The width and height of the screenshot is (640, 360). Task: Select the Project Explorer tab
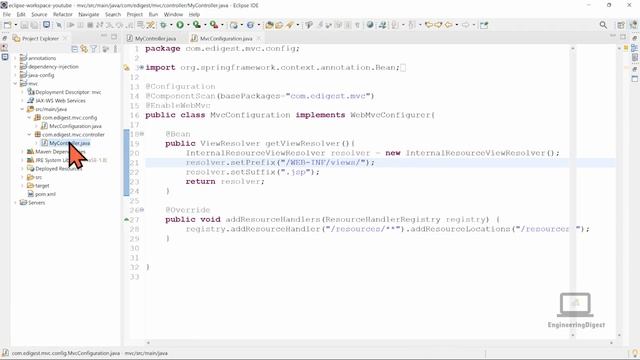(40, 38)
